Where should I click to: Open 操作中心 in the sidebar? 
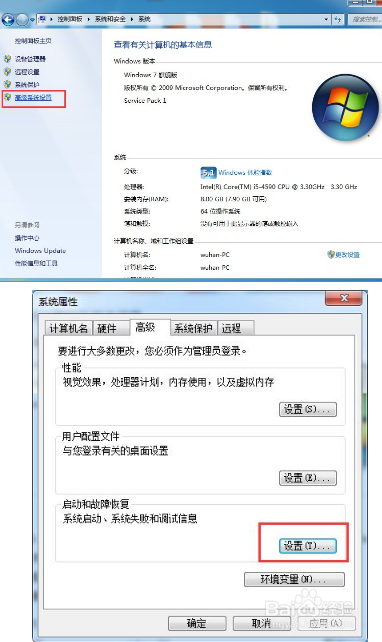tap(27, 238)
